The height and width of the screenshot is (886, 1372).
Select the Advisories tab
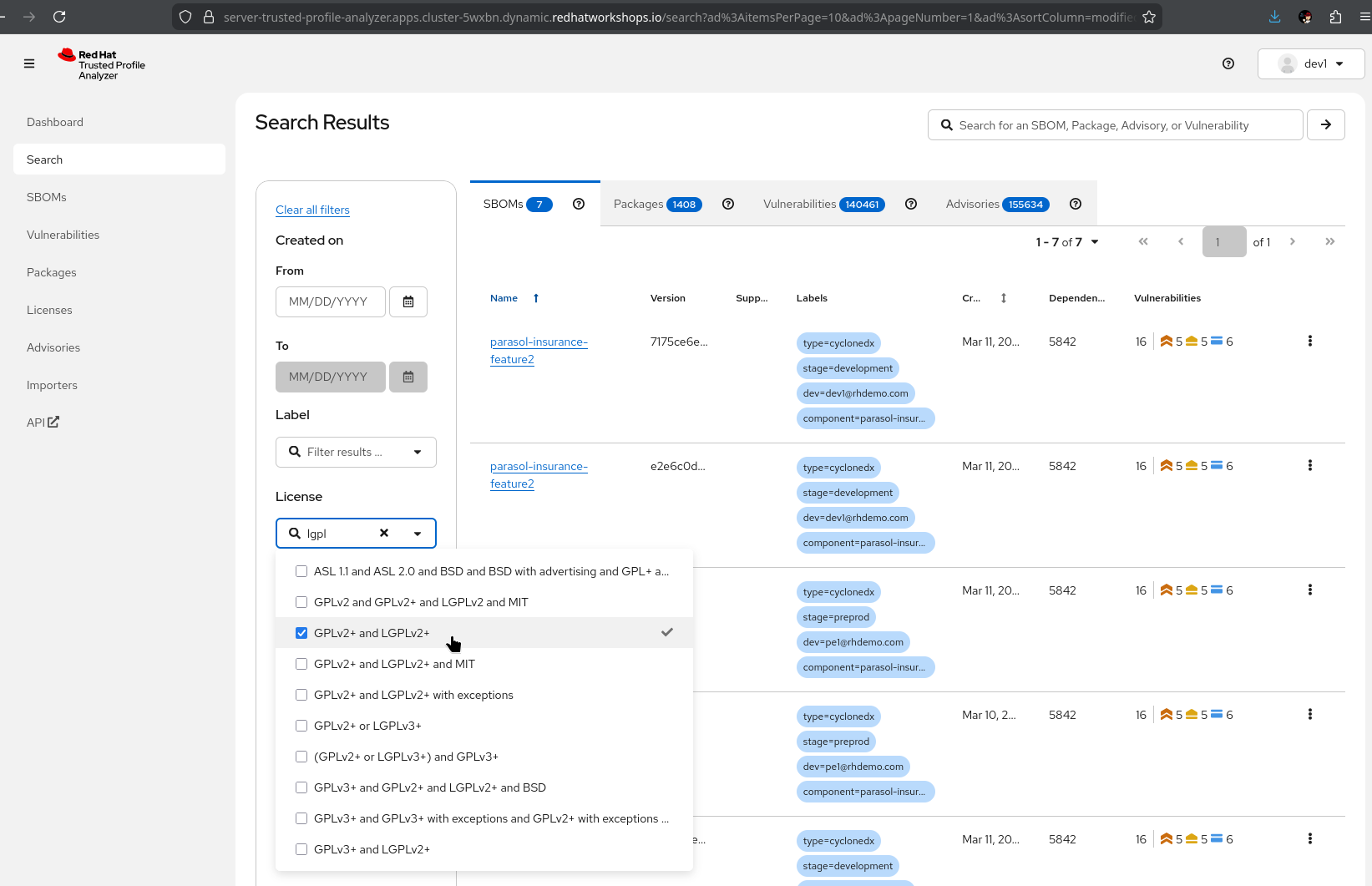(972, 203)
